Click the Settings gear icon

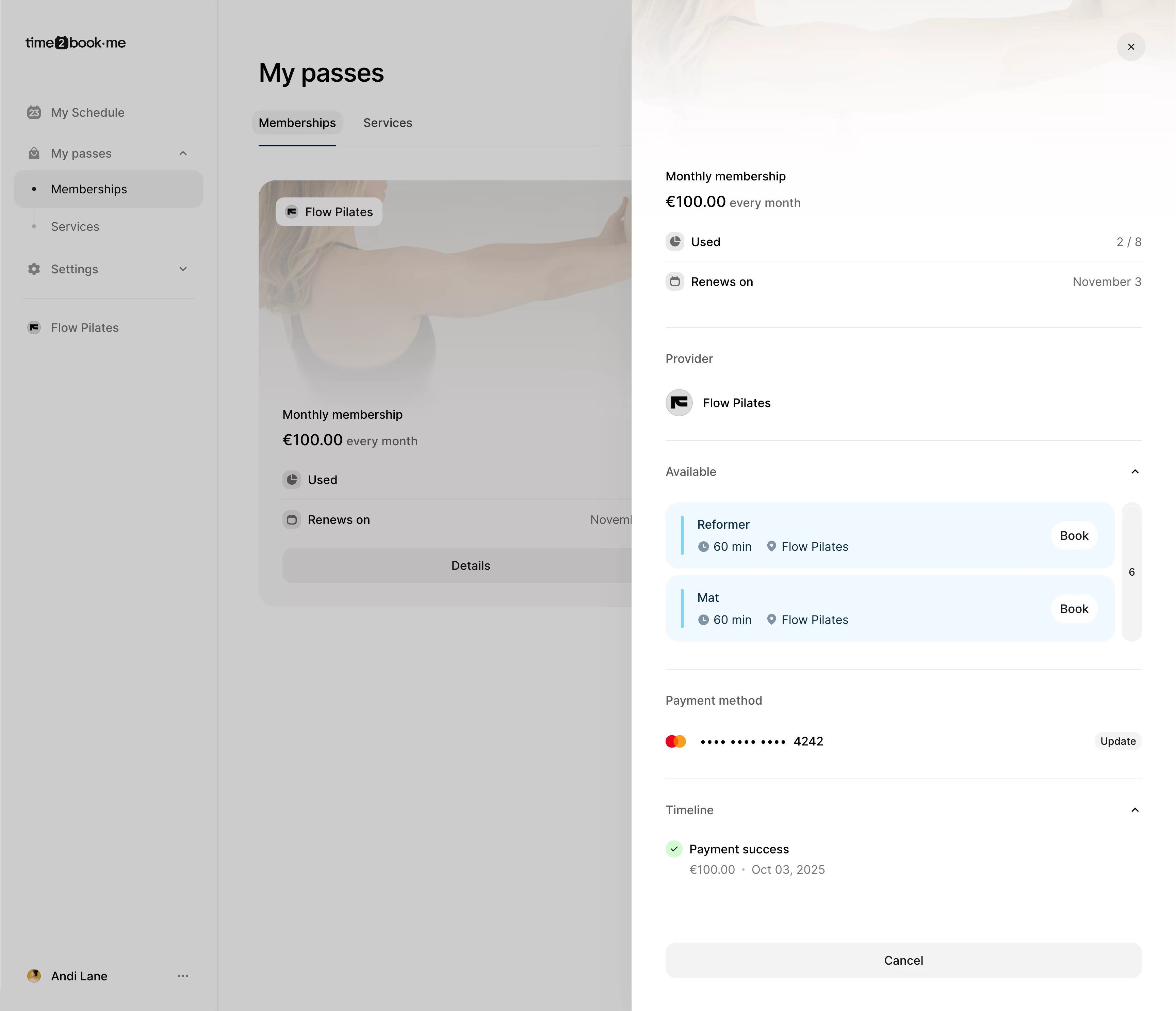pos(34,269)
